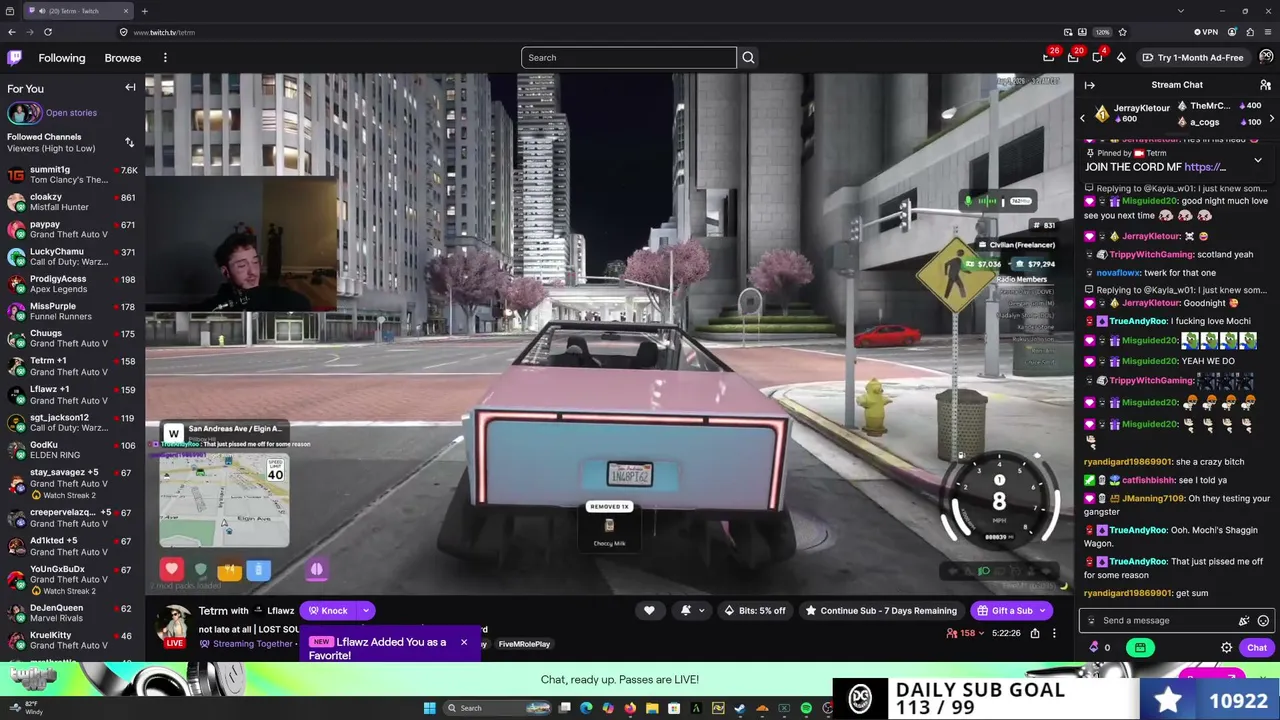1280x720 pixels.
Task: Open the cloakzy channel in sidebar
Action: click(x=72, y=202)
